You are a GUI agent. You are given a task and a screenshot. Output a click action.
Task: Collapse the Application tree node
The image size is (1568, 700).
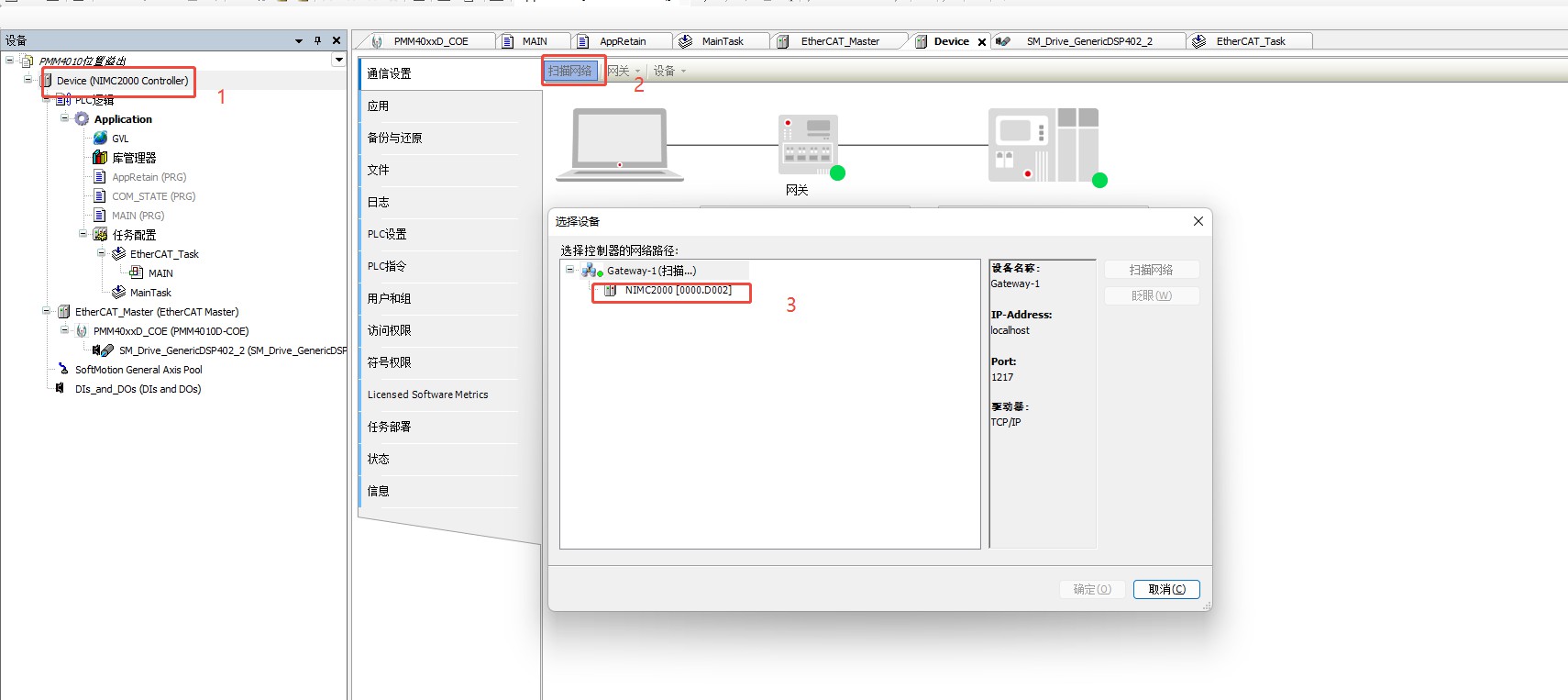tap(65, 118)
